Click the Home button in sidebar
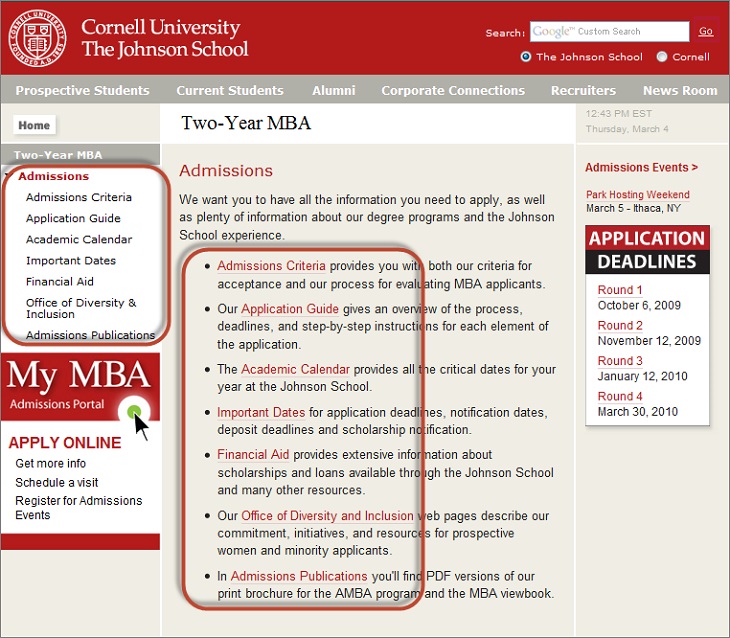730x638 pixels. tap(34, 125)
